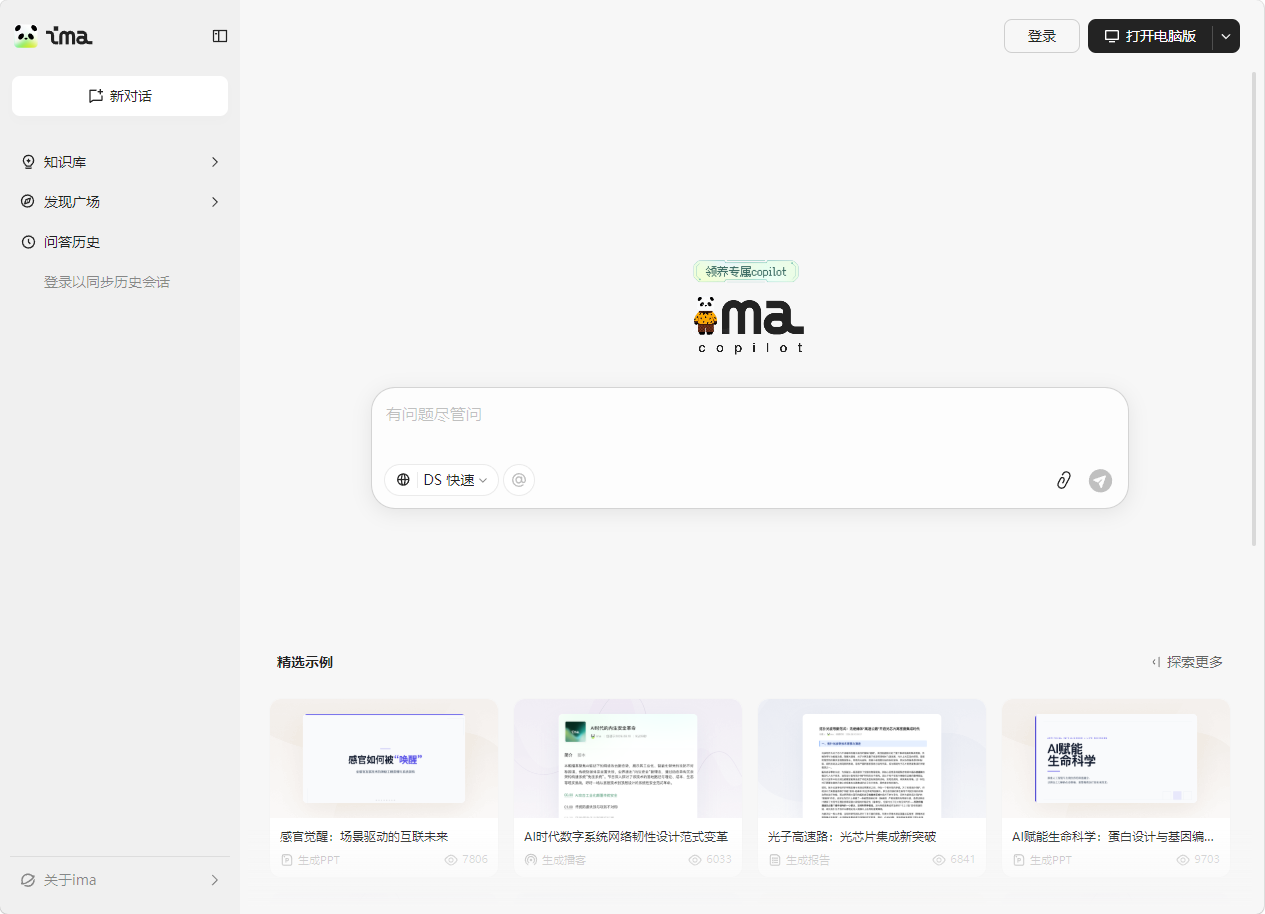Click the eye icon beside 6841
This screenshot has height=914, width=1265.
[x=939, y=860]
